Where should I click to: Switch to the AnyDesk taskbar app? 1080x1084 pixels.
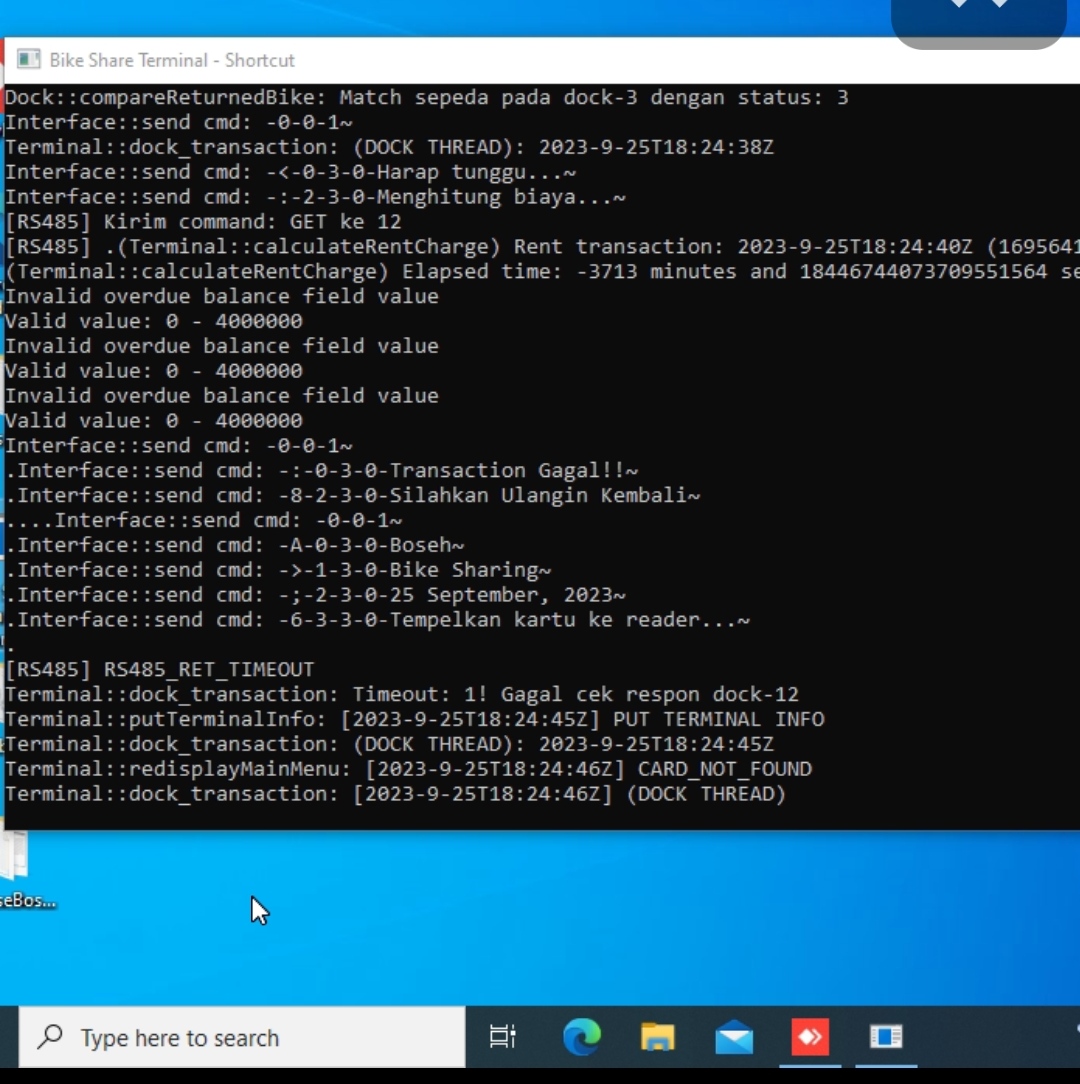click(810, 1037)
